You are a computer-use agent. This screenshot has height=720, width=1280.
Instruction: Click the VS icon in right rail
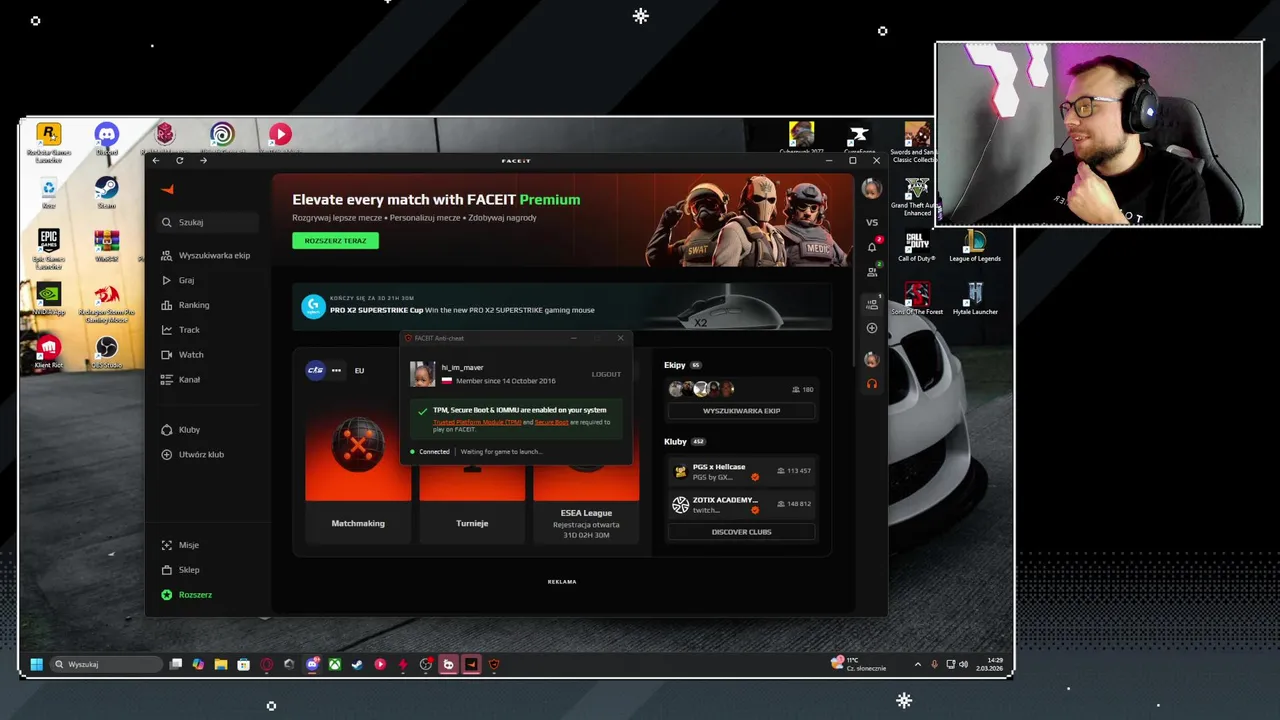coord(872,222)
